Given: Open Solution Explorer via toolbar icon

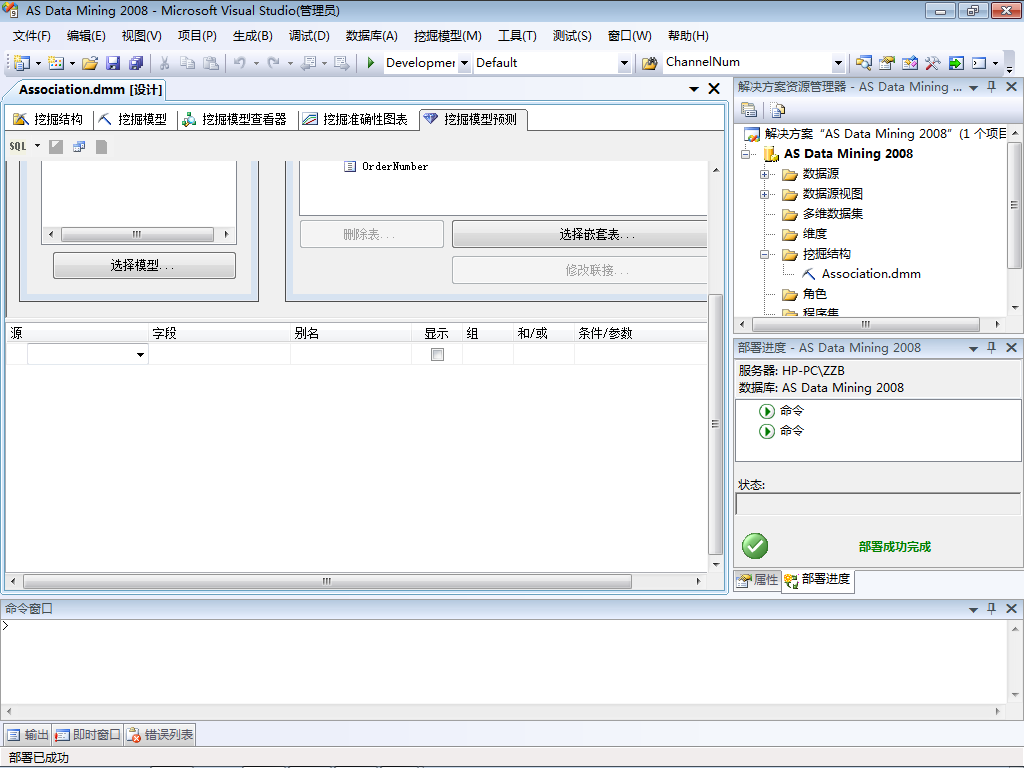Looking at the screenshot, I should coord(863,63).
